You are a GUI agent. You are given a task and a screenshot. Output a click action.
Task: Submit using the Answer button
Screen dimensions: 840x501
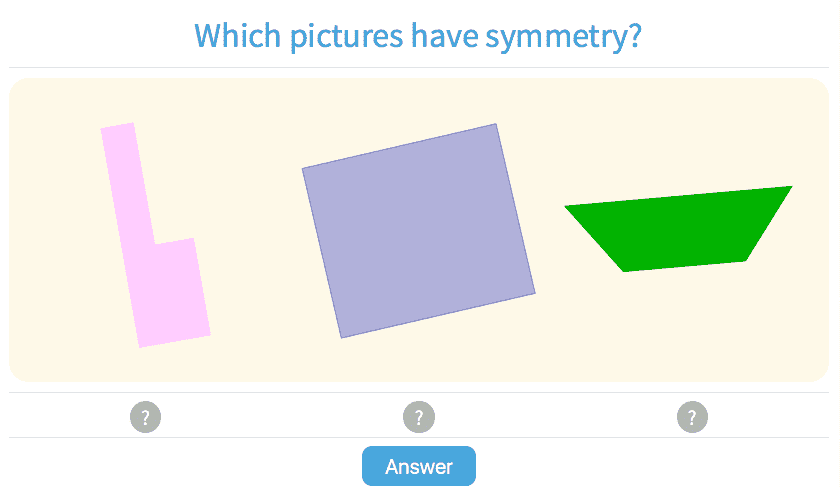[x=418, y=466]
